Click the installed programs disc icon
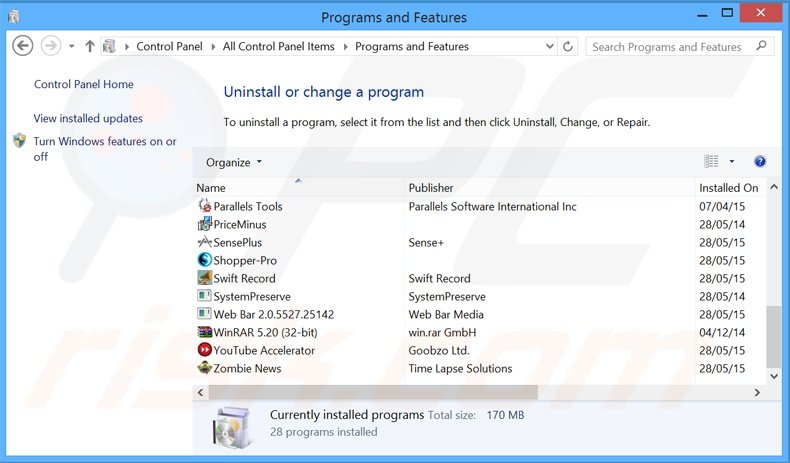This screenshot has width=790, height=463. pyautogui.click(x=232, y=428)
